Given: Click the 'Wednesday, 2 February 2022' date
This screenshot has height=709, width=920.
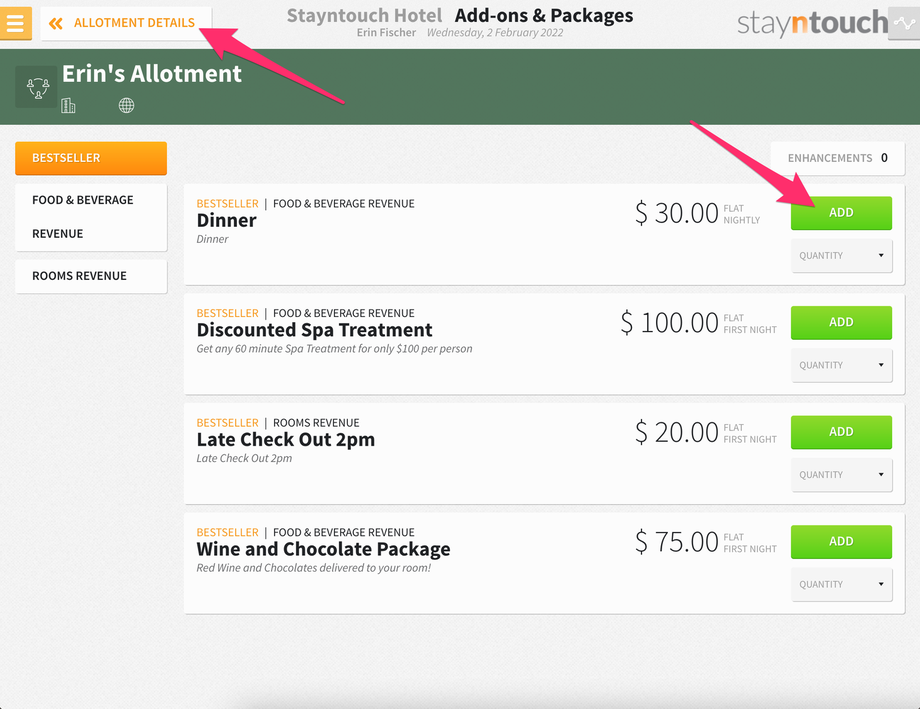Looking at the screenshot, I should 495,33.
